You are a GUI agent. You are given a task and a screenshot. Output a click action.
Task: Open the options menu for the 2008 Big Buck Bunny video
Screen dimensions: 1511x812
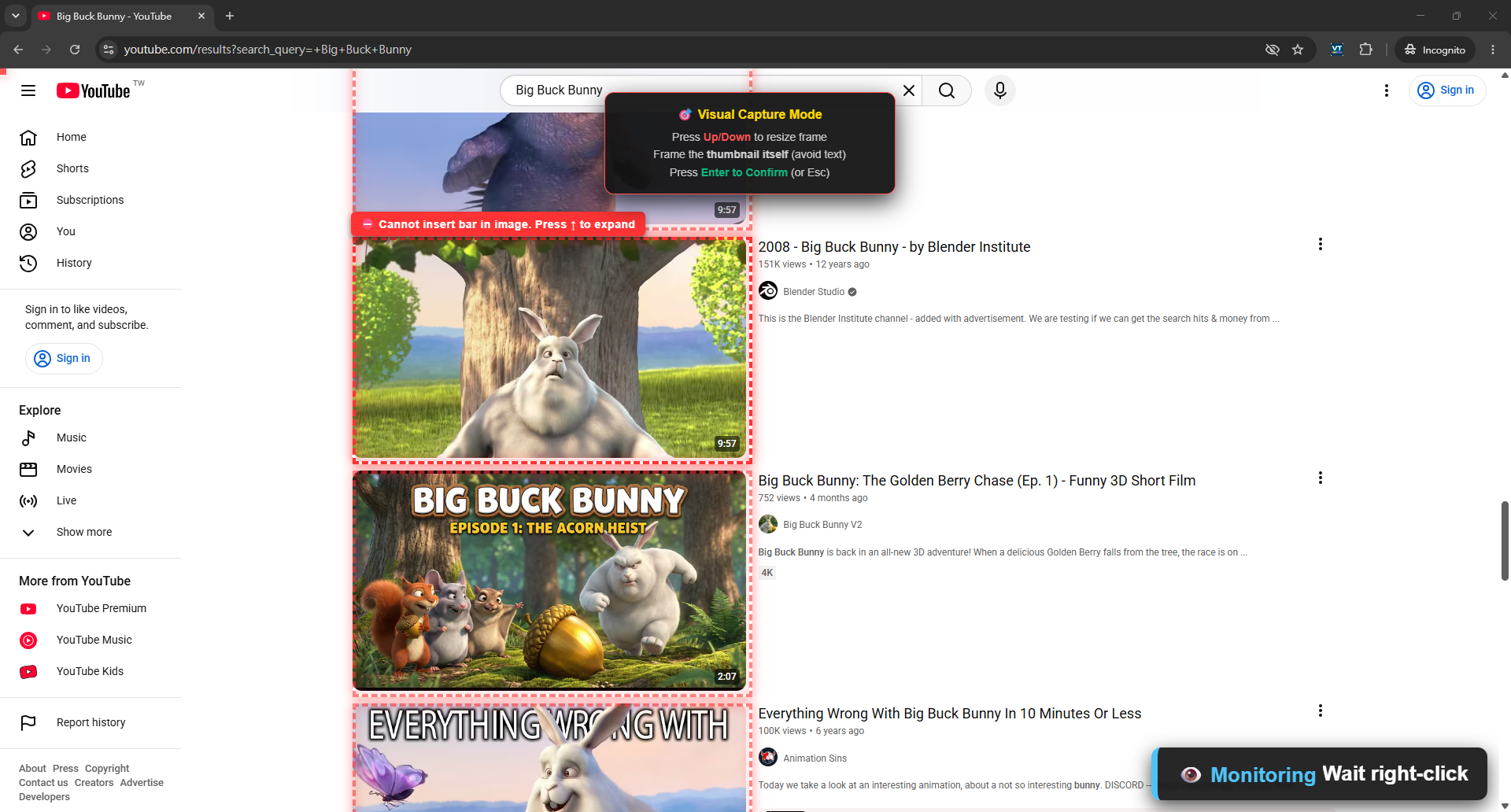[x=1320, y=245]
